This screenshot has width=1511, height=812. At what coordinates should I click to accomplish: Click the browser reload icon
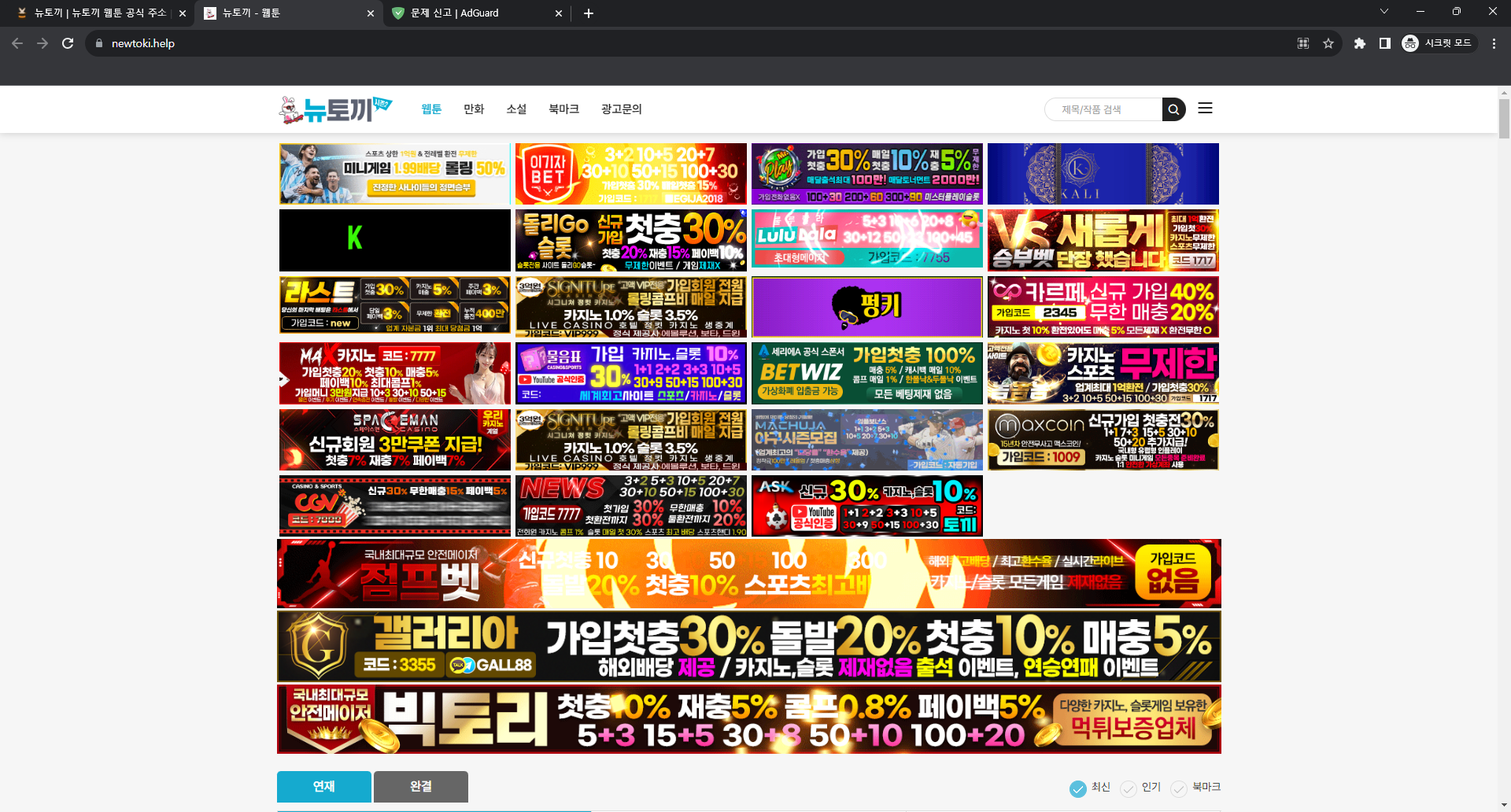pyautogui.click(x=68, y=43)
